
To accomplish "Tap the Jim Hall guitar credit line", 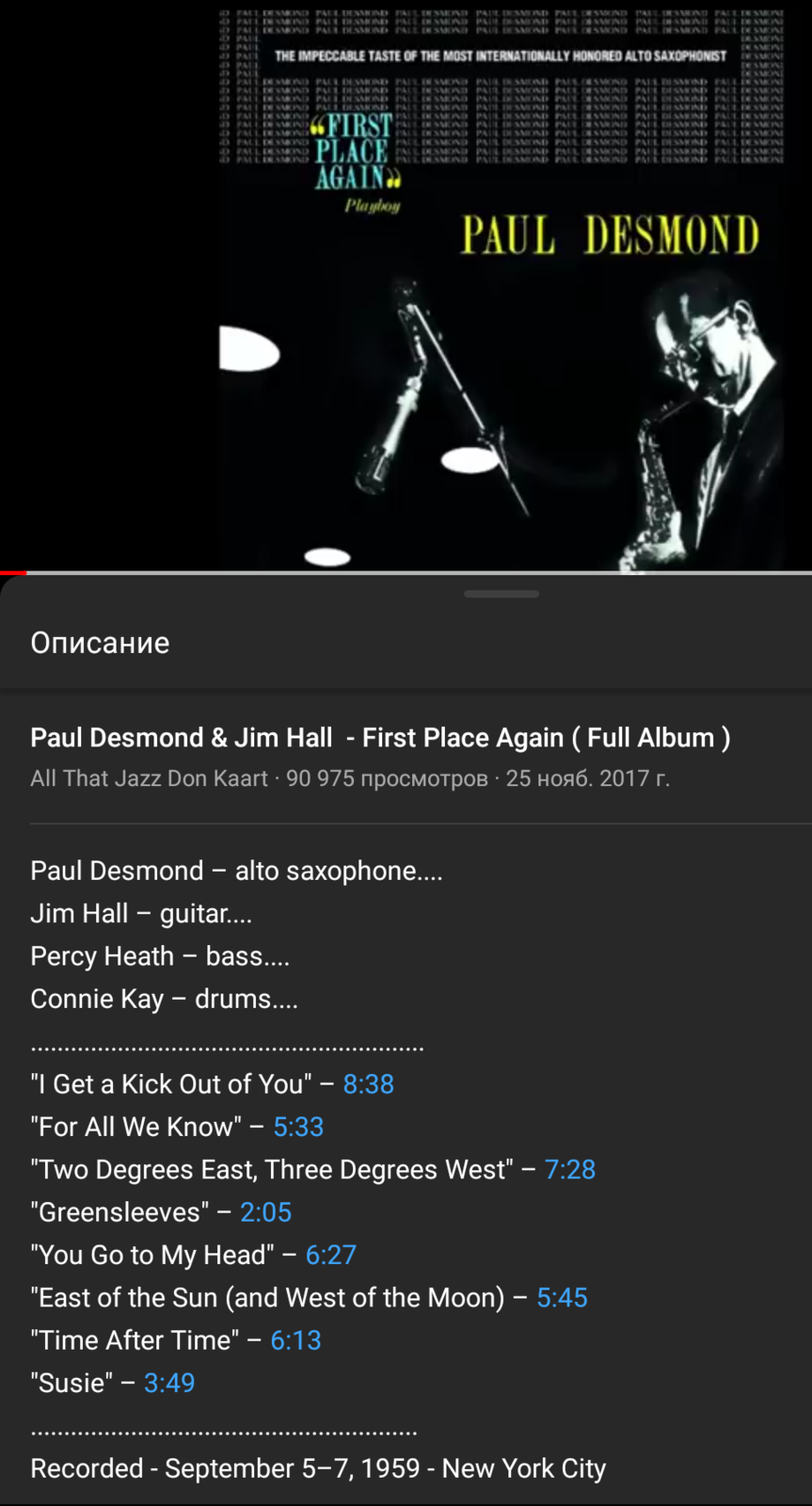I will tap(141, 914).
